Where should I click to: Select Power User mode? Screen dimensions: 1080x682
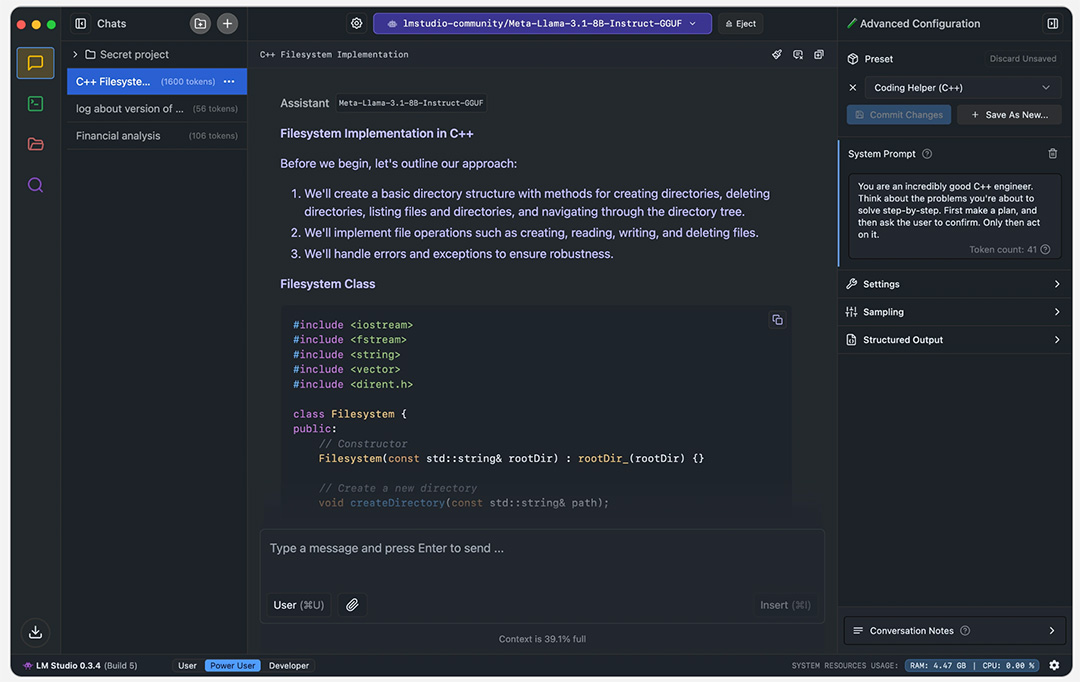click(232, 665)
